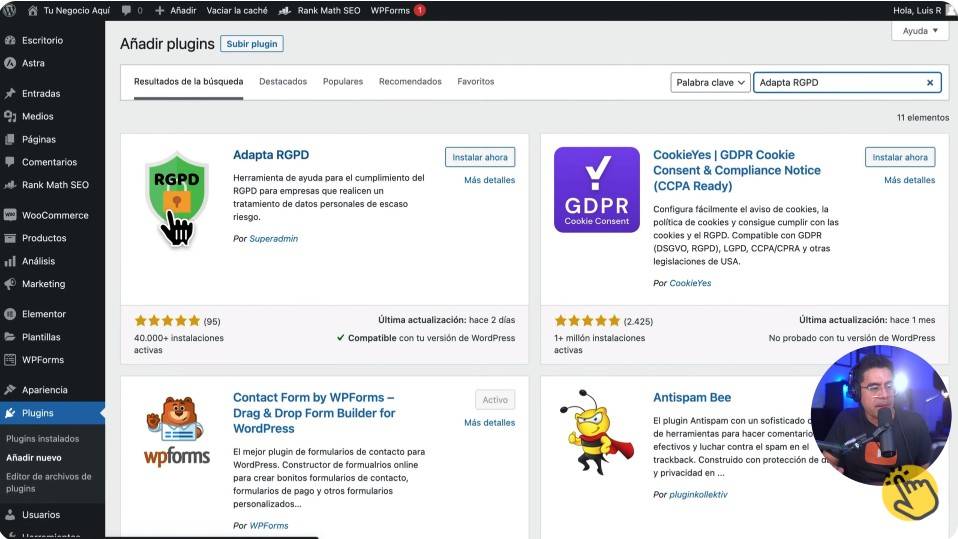
Task: Open Vaciar la caché in admin bar
Action: coord(237,10)
